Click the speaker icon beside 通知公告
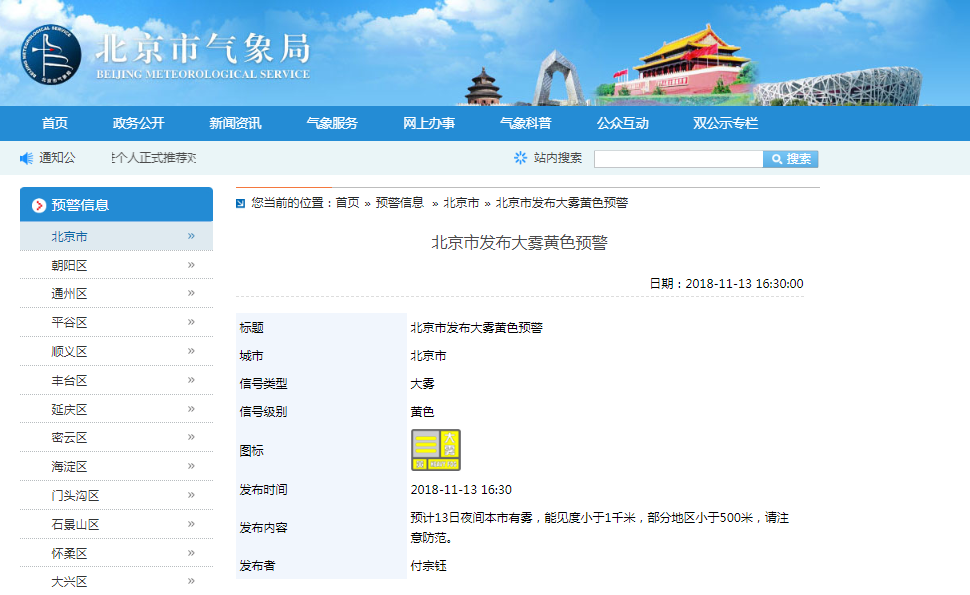The width and height of the screenshot is (970, 595). click(x=27, y=158)
